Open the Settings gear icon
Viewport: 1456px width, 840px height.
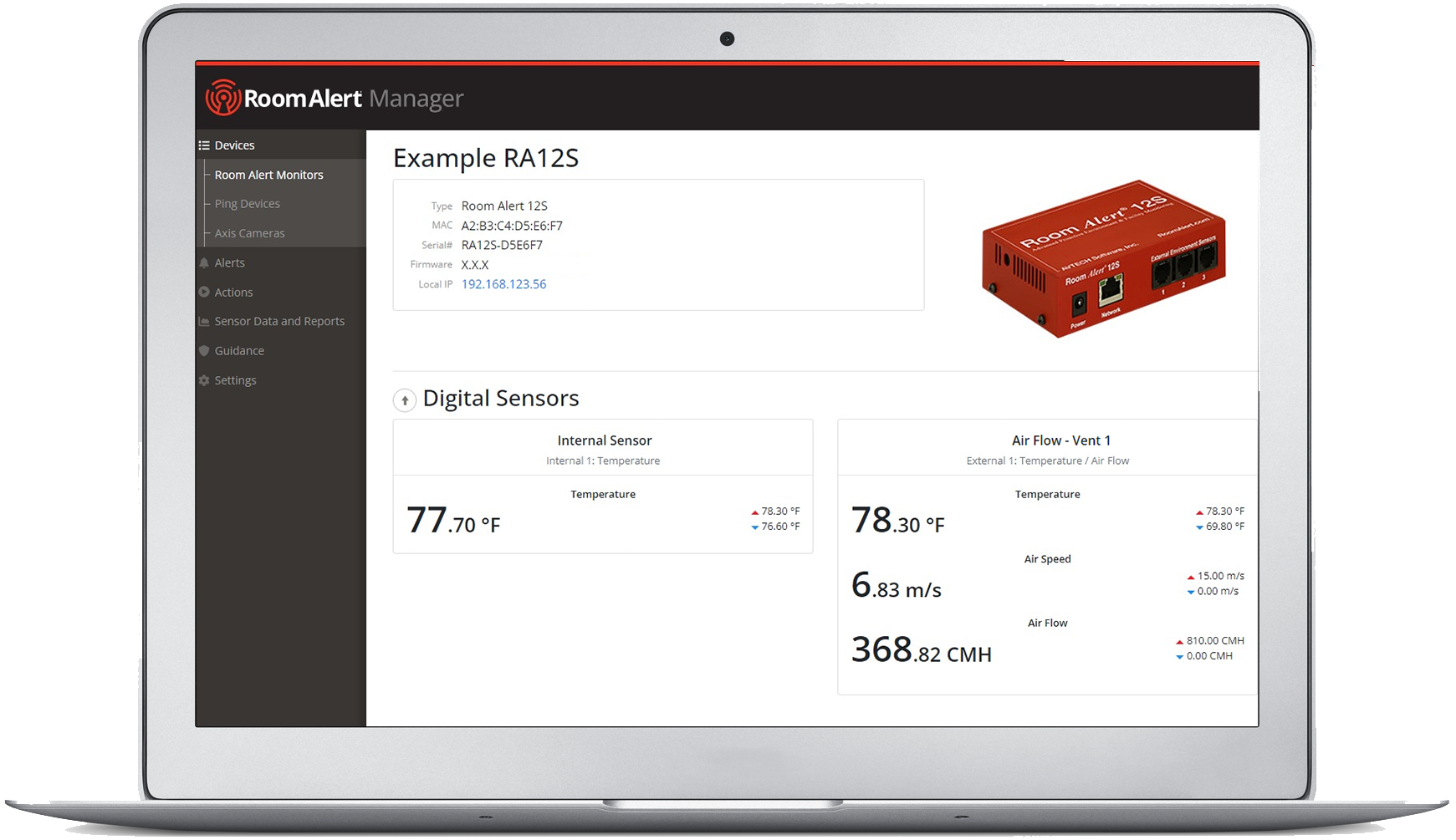click(x=204, y=379)
